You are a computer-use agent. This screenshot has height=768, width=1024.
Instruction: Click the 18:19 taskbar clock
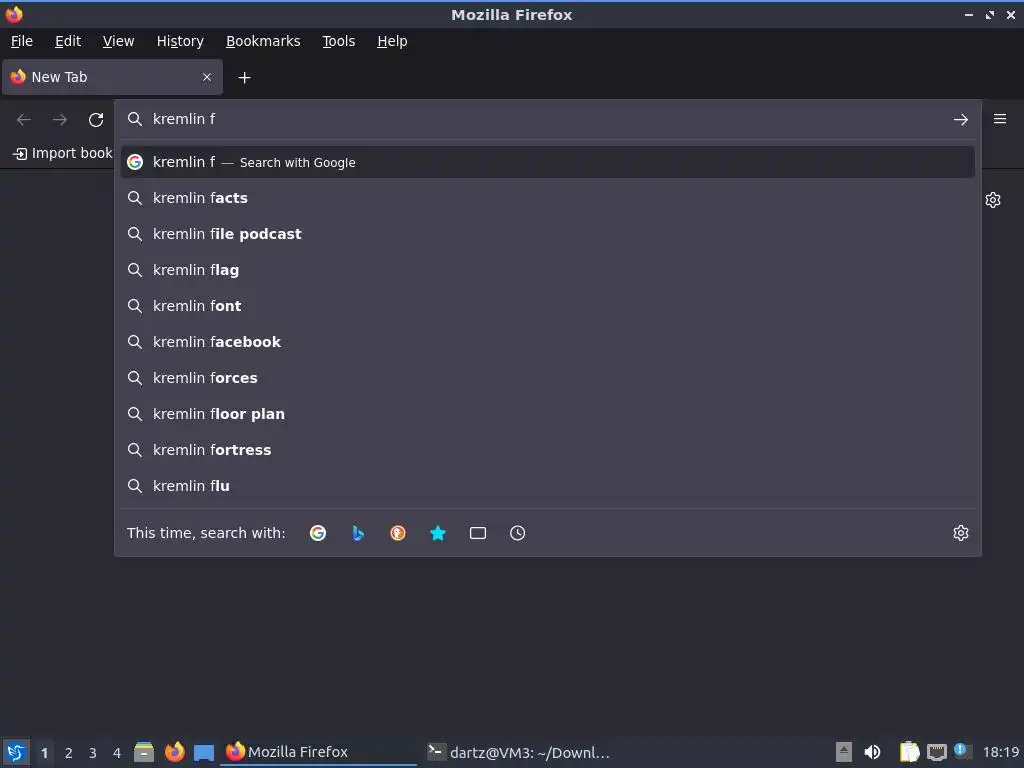1000,752
